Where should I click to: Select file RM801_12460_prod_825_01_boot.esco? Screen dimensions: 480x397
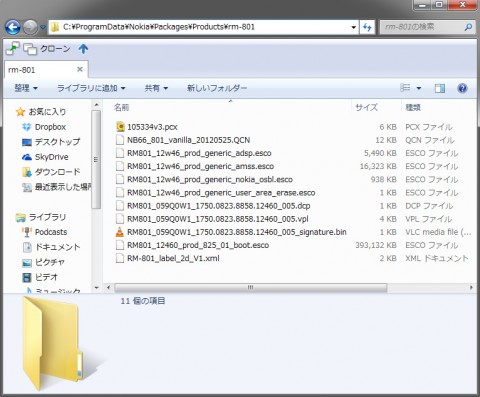click(x=198, y=245)
